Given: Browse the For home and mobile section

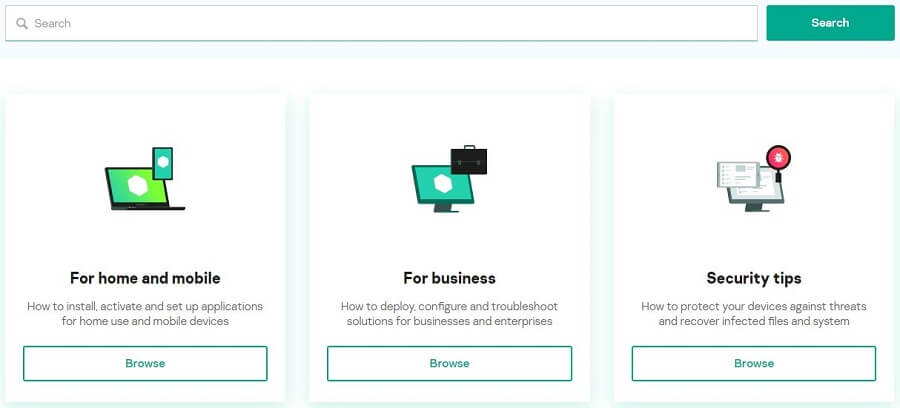Looking at the screenshot, I should (145, 363).
